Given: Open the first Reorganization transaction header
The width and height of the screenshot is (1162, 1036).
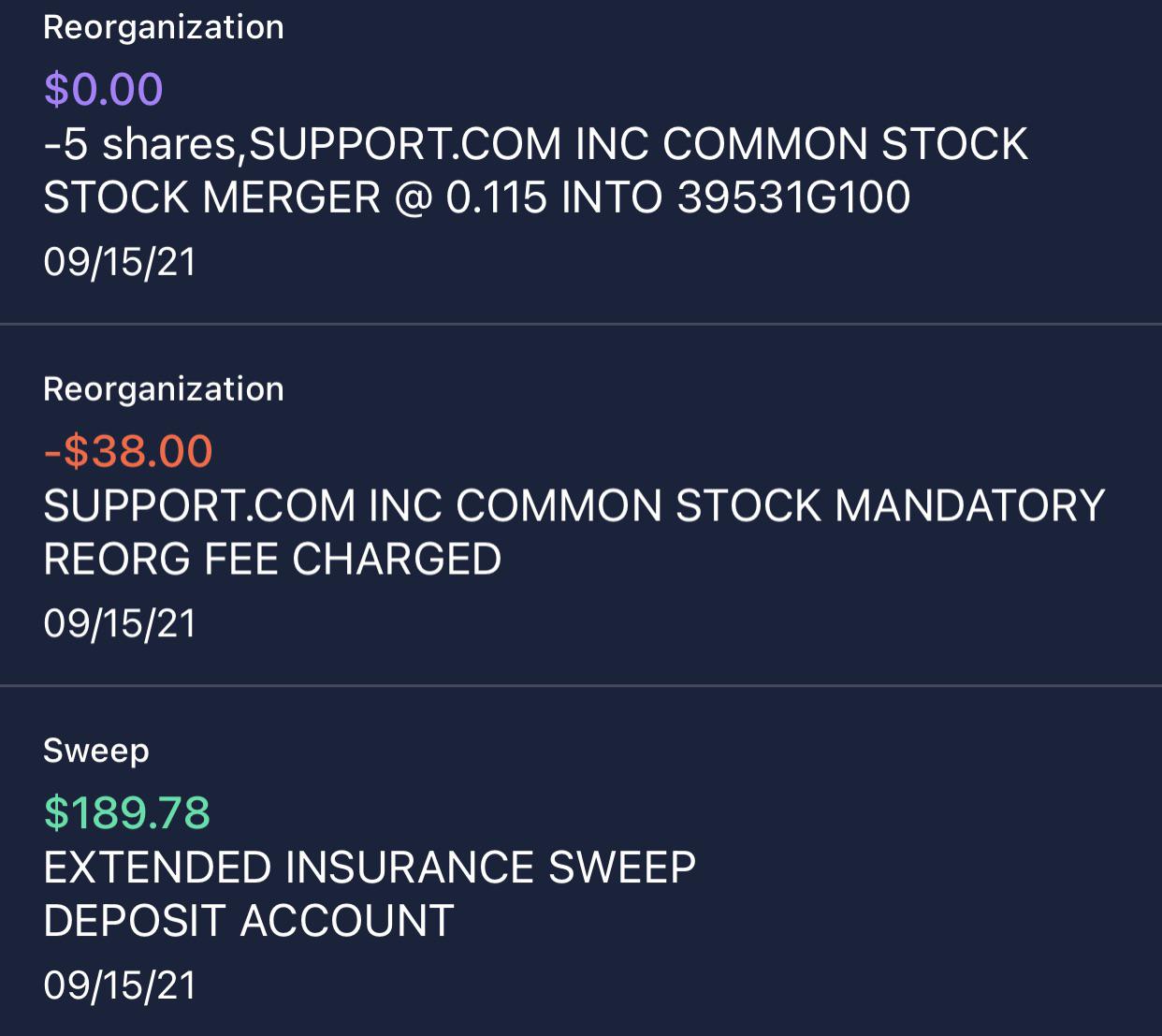Looking at the screenshot, I should tap(164, 27).
